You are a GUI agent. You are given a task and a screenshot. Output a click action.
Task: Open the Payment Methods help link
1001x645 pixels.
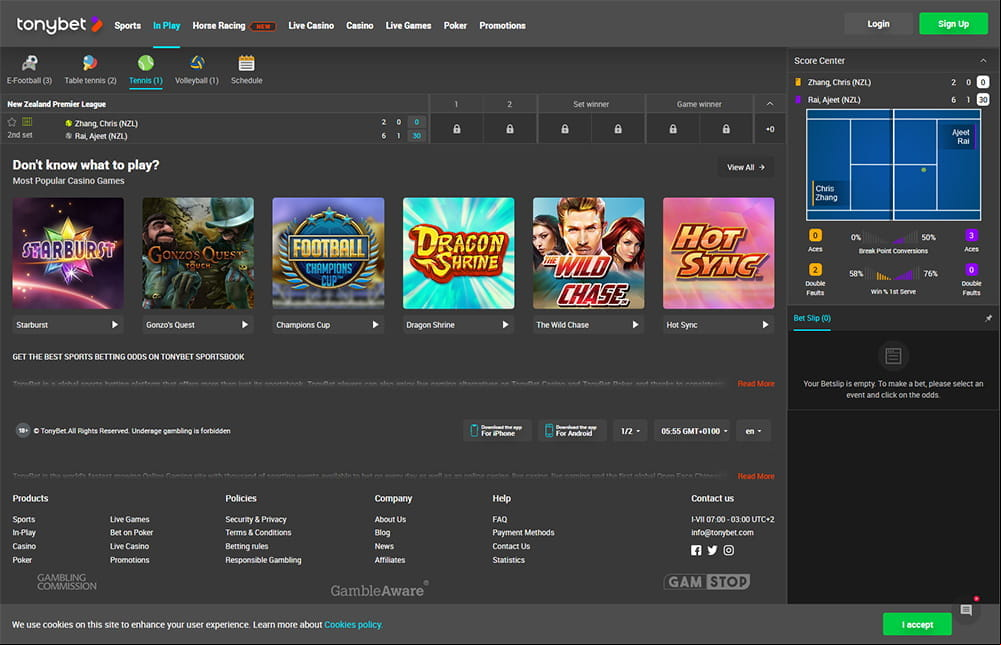(x=523, y=533)
